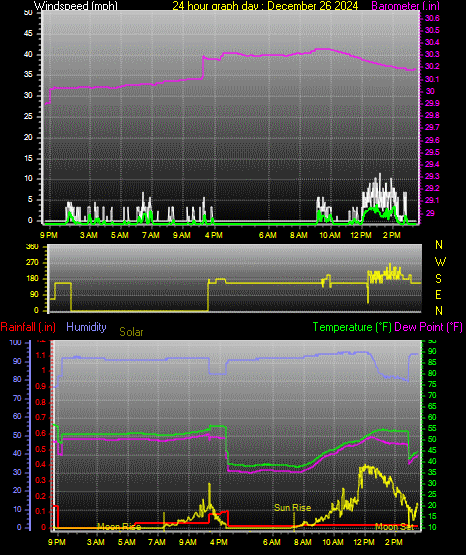This screenshot has height=555, width=466.
Task: Click the Temperature (°F) legend label
Action: click(352, 327)
